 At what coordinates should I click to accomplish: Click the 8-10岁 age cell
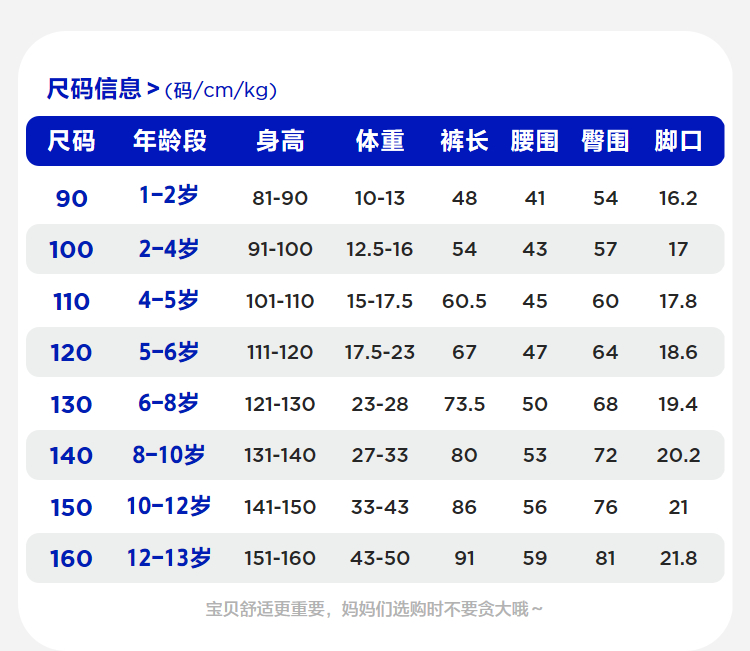pyautogui.click(x=169, y=455)
